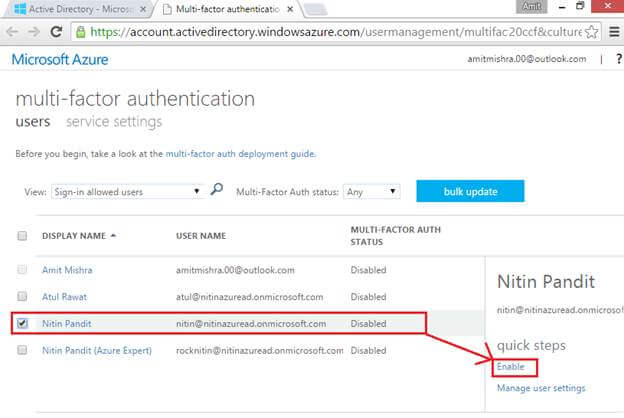Check the Amit Mishra row checkbox

coord(22,270)
